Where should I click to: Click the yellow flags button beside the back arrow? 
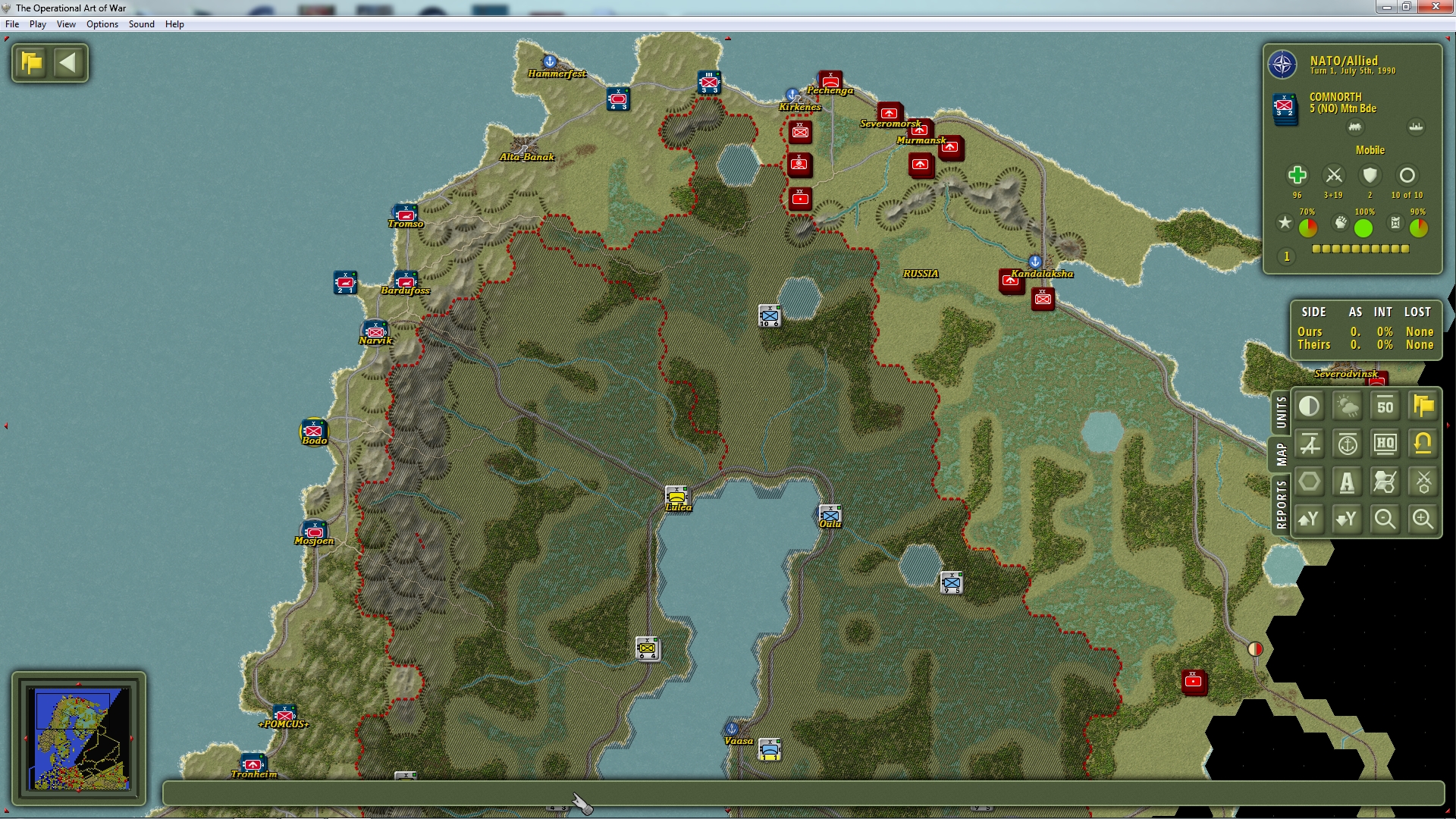(32, 62)
